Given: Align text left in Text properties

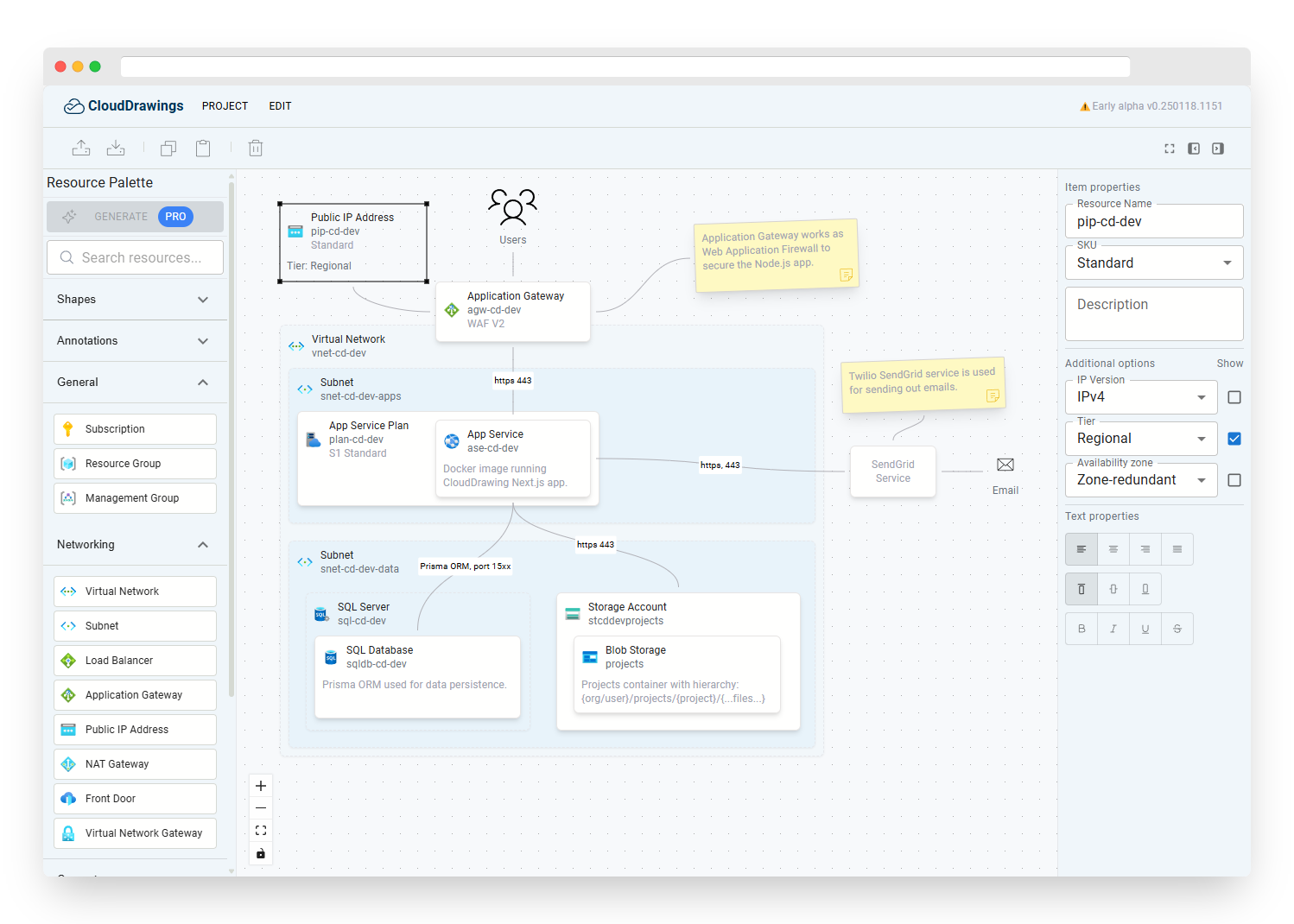Looking at the screenshot, I should pyautogui.click(x=1082, y=549).
